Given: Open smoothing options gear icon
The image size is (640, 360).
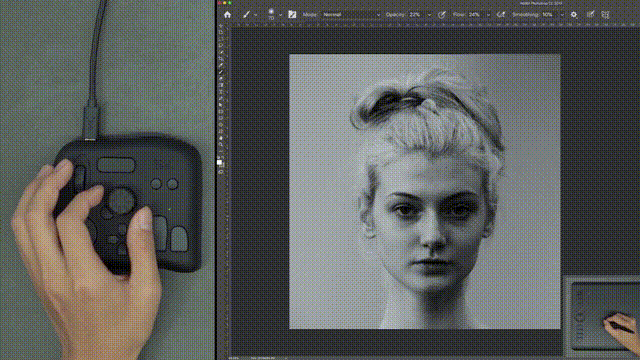Looking at the screenshot, I should (574, 15).
